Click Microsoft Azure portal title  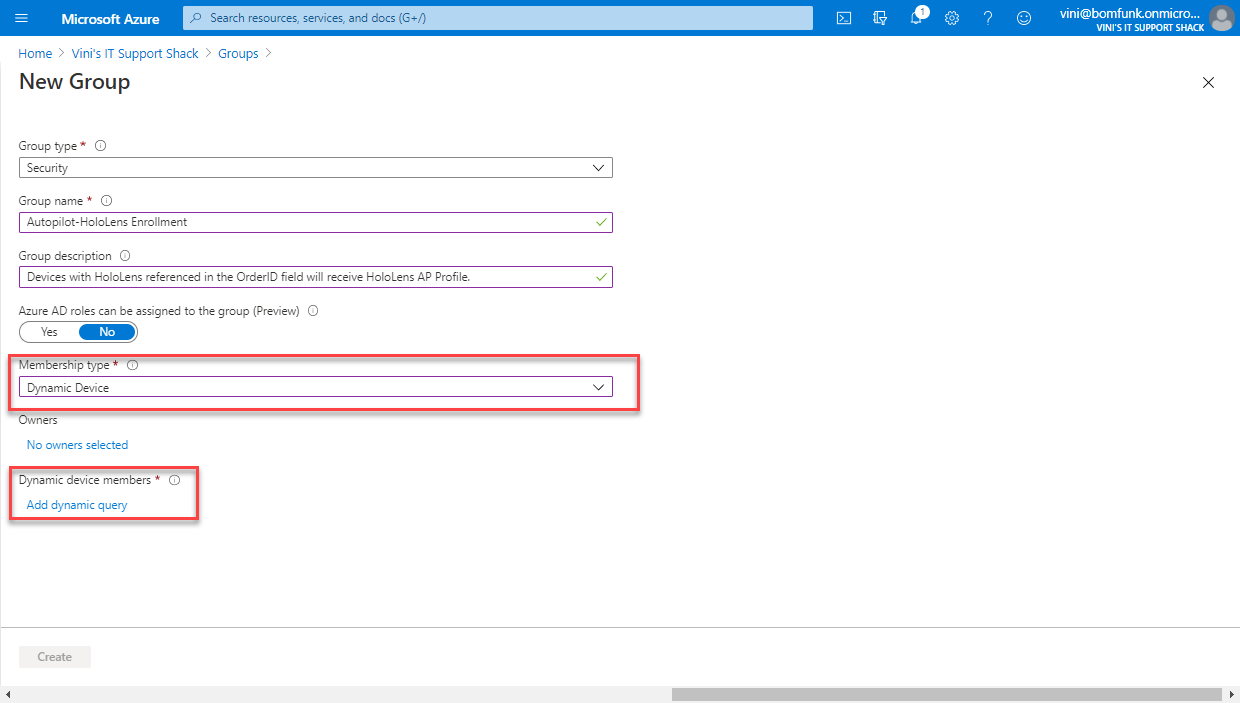[x=110, y=18]
